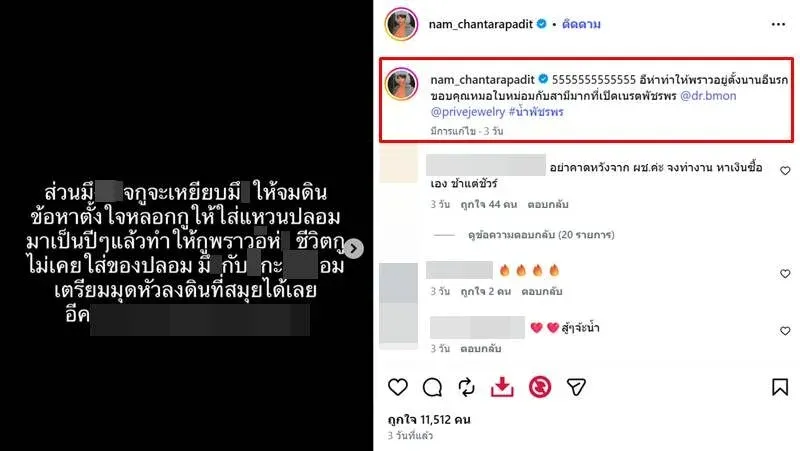Viewport: 800px width, 451px height.
Task: Save post with bookmark icon
Action: [780, 387]
